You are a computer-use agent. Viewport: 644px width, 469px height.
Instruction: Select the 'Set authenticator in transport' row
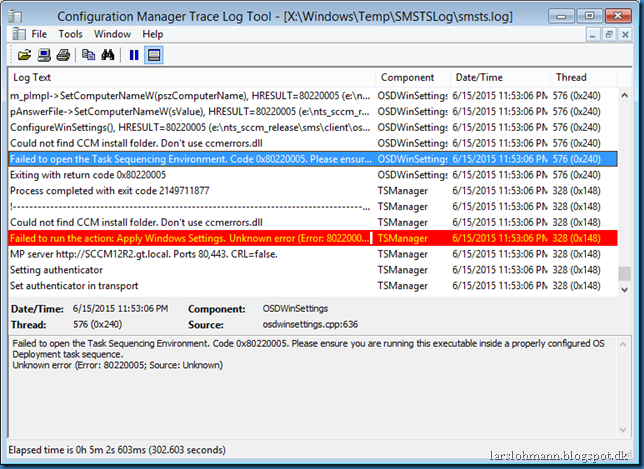click(x=313, y=285)
